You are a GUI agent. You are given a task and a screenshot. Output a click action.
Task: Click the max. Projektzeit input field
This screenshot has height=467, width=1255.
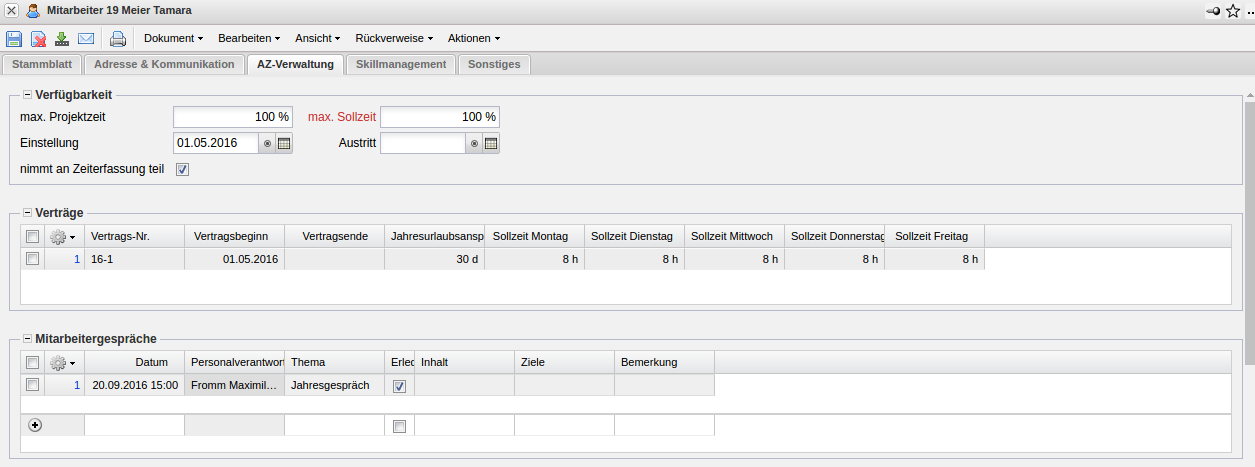(232, 117)
